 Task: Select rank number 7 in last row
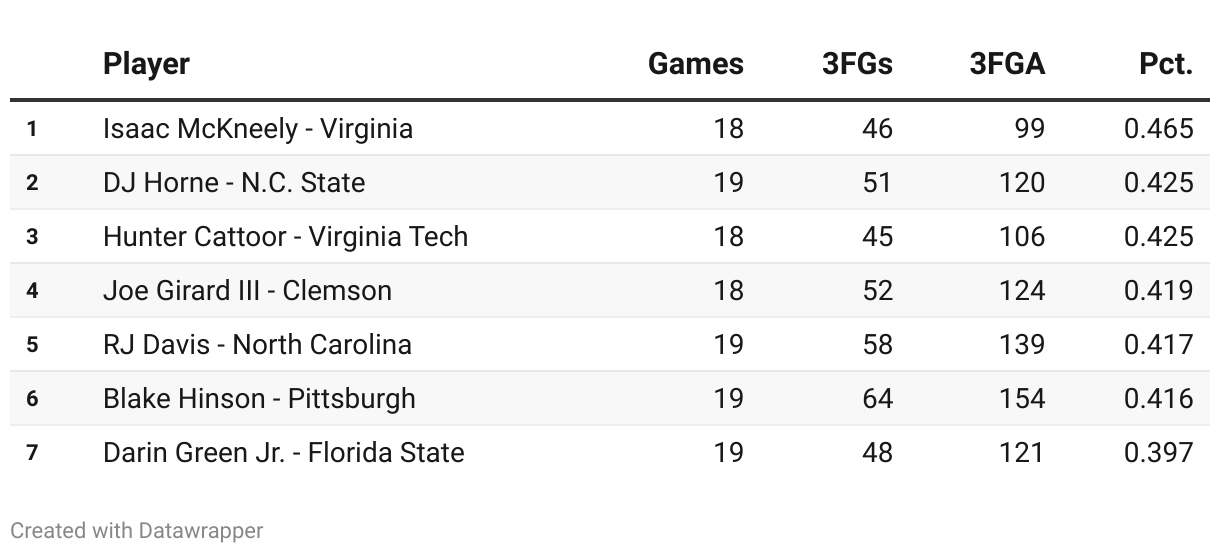pyautogui.click(x=33, y=453)
